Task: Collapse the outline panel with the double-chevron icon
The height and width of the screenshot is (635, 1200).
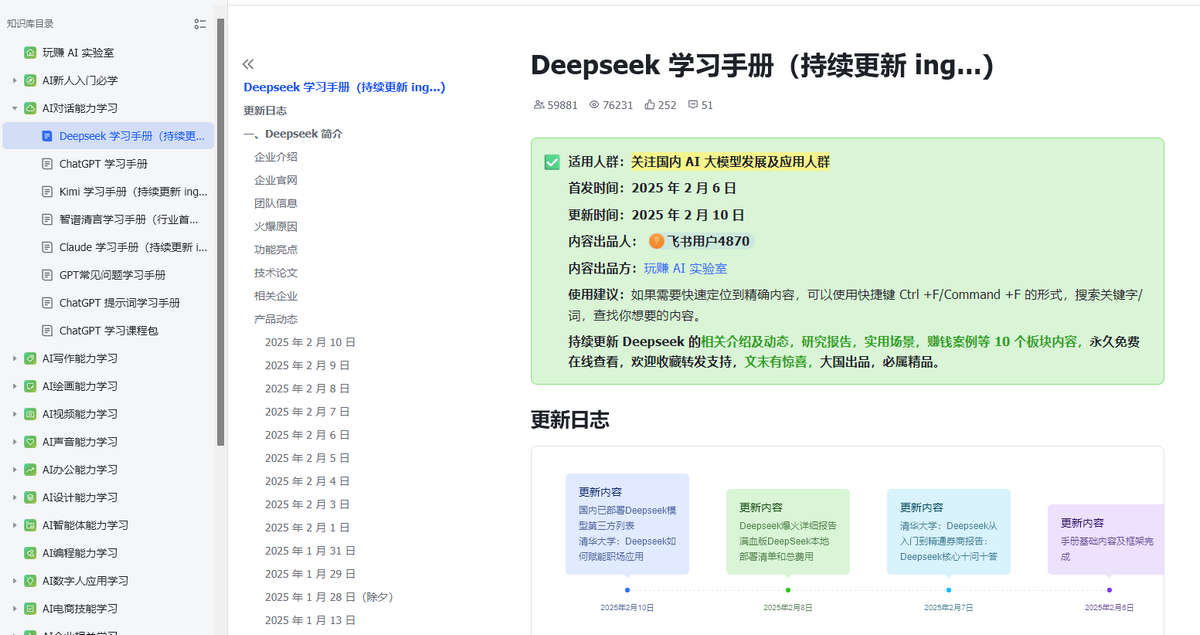Action: [249, 63]
